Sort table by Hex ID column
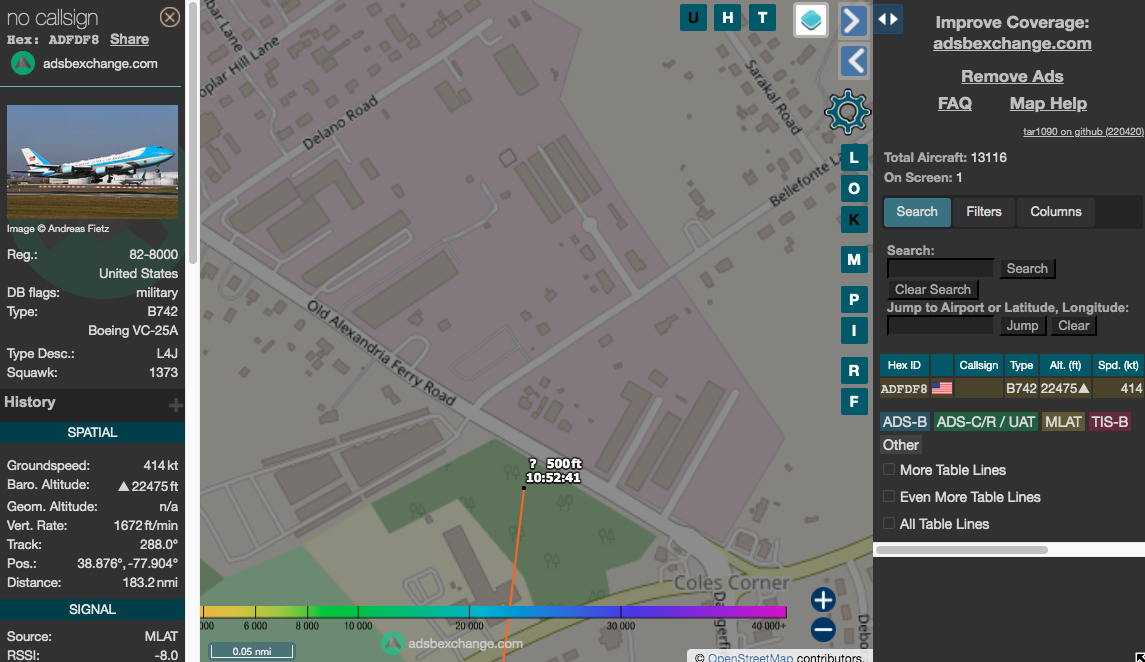 pos(904,365)
